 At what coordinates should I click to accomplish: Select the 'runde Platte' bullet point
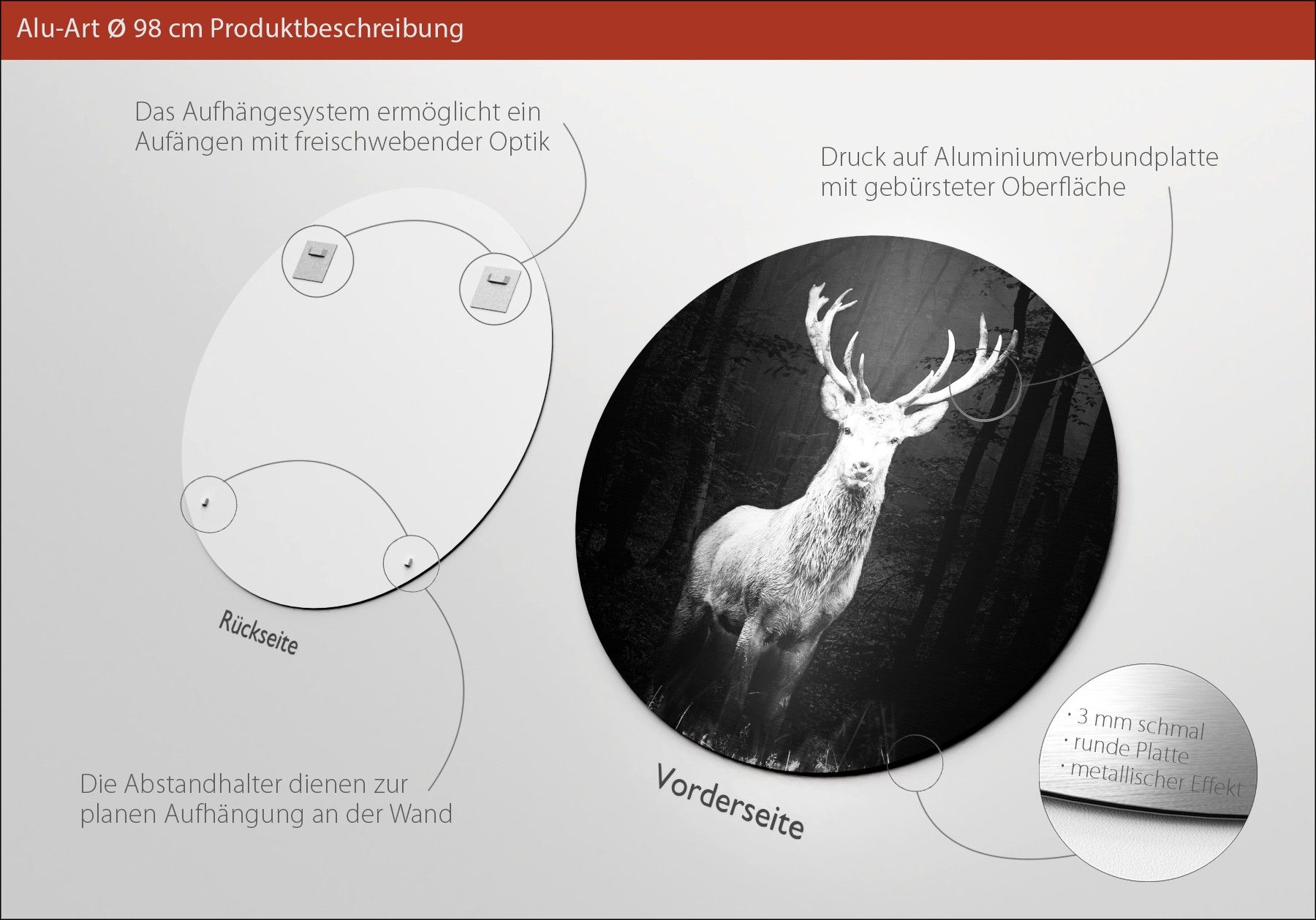tap(1130, 748)
